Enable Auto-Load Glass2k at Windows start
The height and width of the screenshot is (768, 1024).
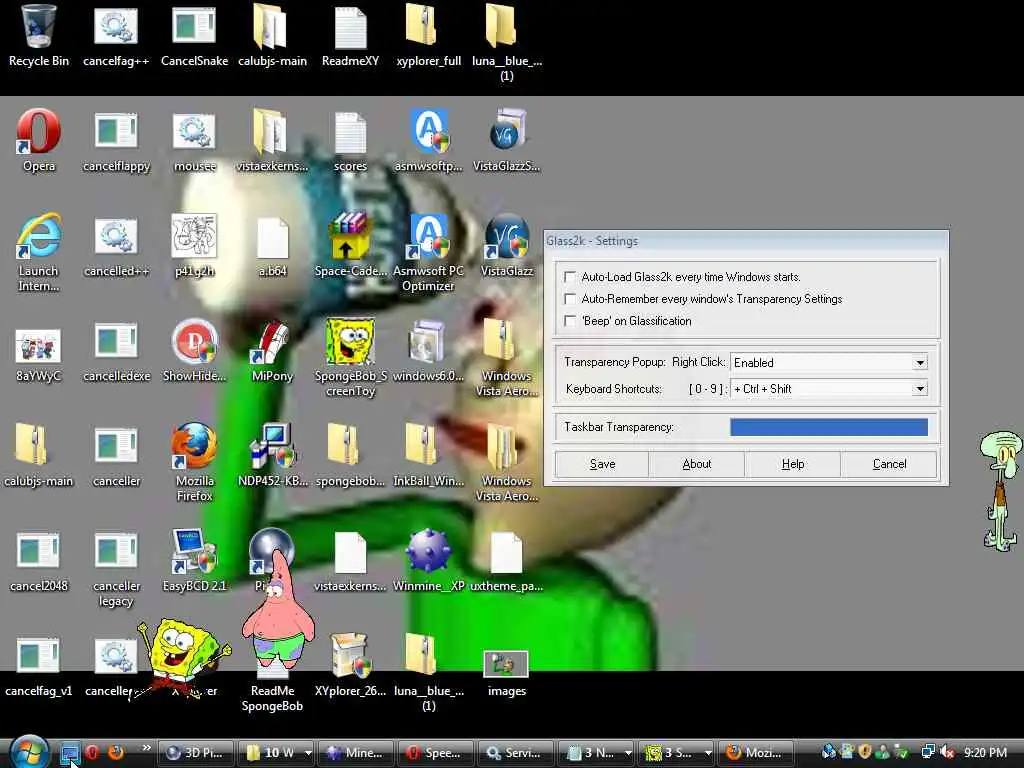click(570, 277)
